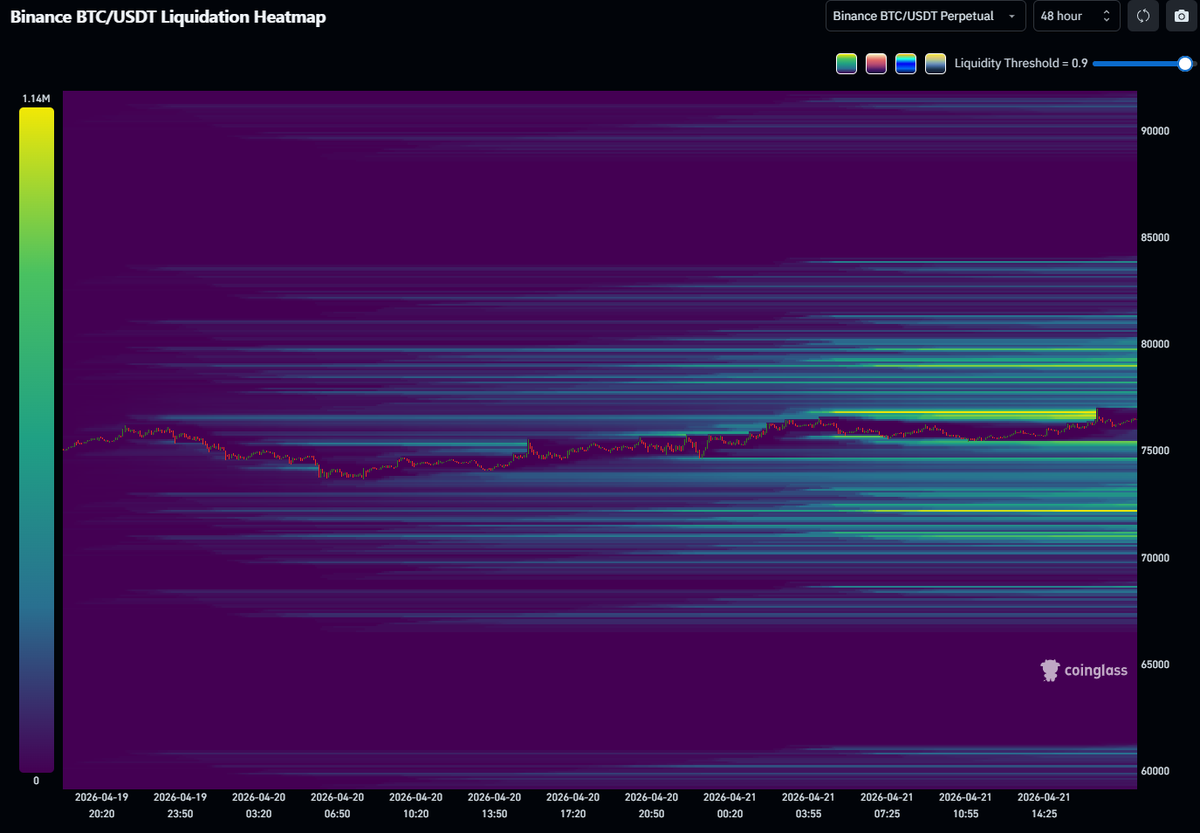Image resolution: width=1200 pixels, height=833 pixels.
Task: Click the camera screenshot icon
Action: coord(1181,16)
